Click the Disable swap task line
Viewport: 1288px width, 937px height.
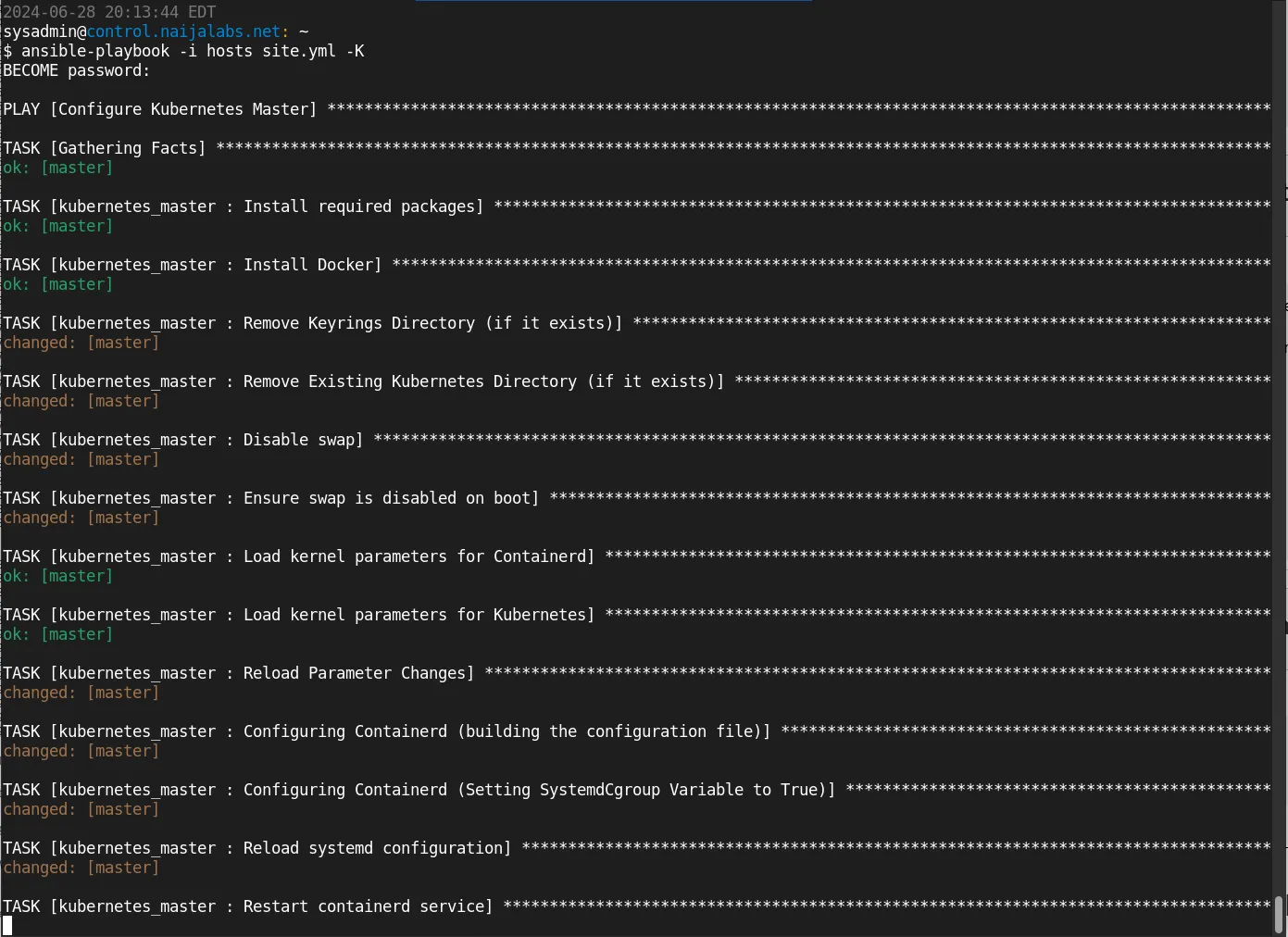636,440
